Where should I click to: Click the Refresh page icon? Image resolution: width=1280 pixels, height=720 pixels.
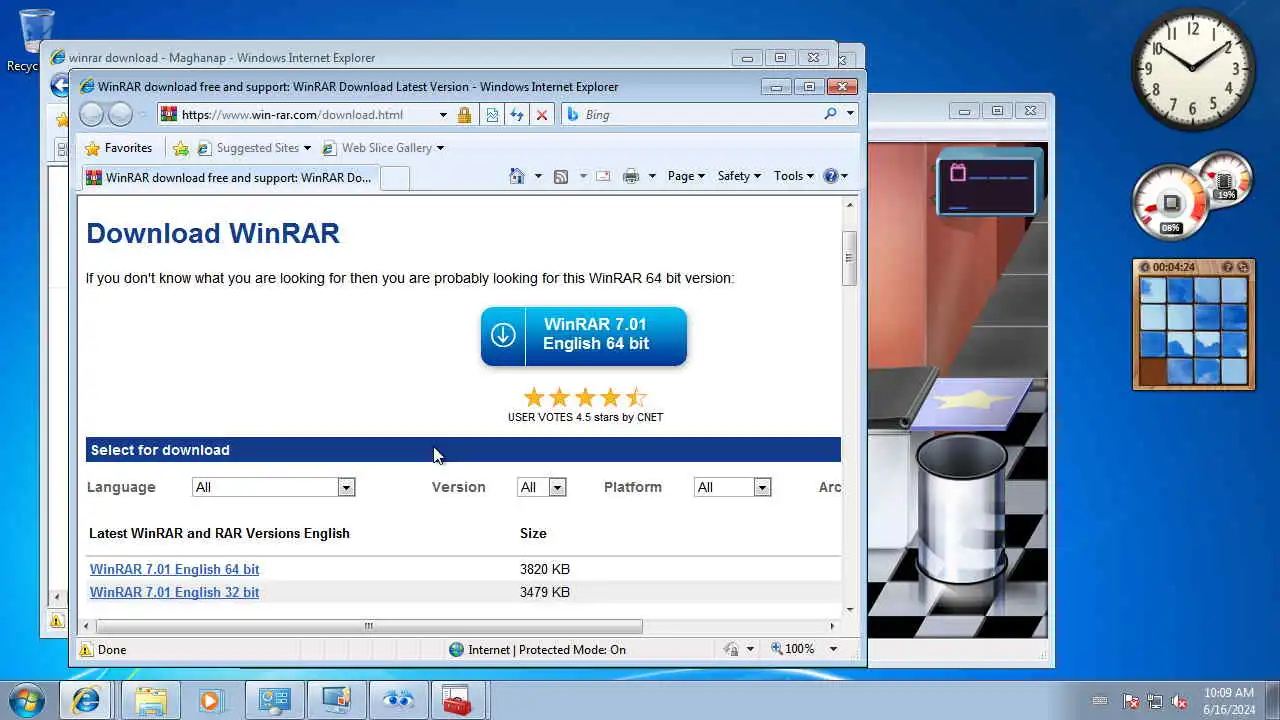point(517,115)
